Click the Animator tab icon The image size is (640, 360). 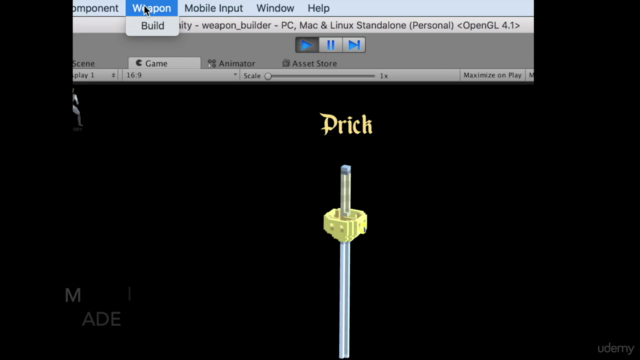[x=211, y=63]
